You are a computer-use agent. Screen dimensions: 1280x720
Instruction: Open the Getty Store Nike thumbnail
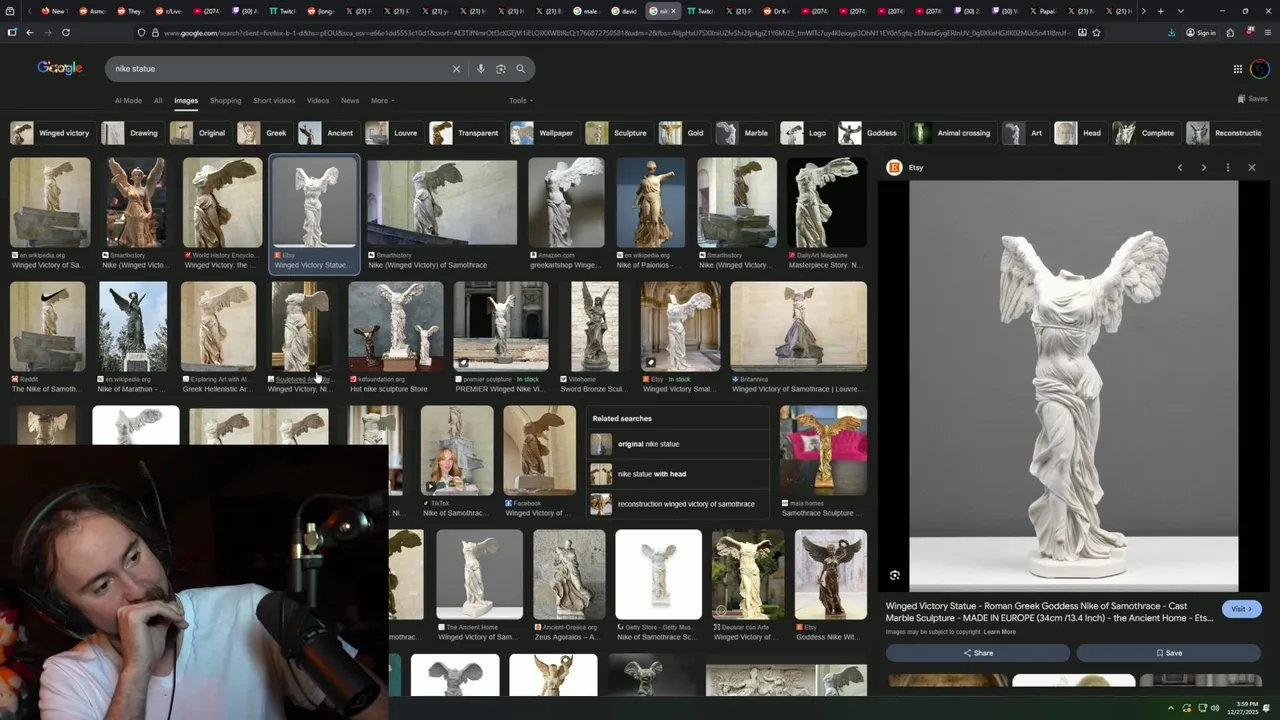pos(659,575)
